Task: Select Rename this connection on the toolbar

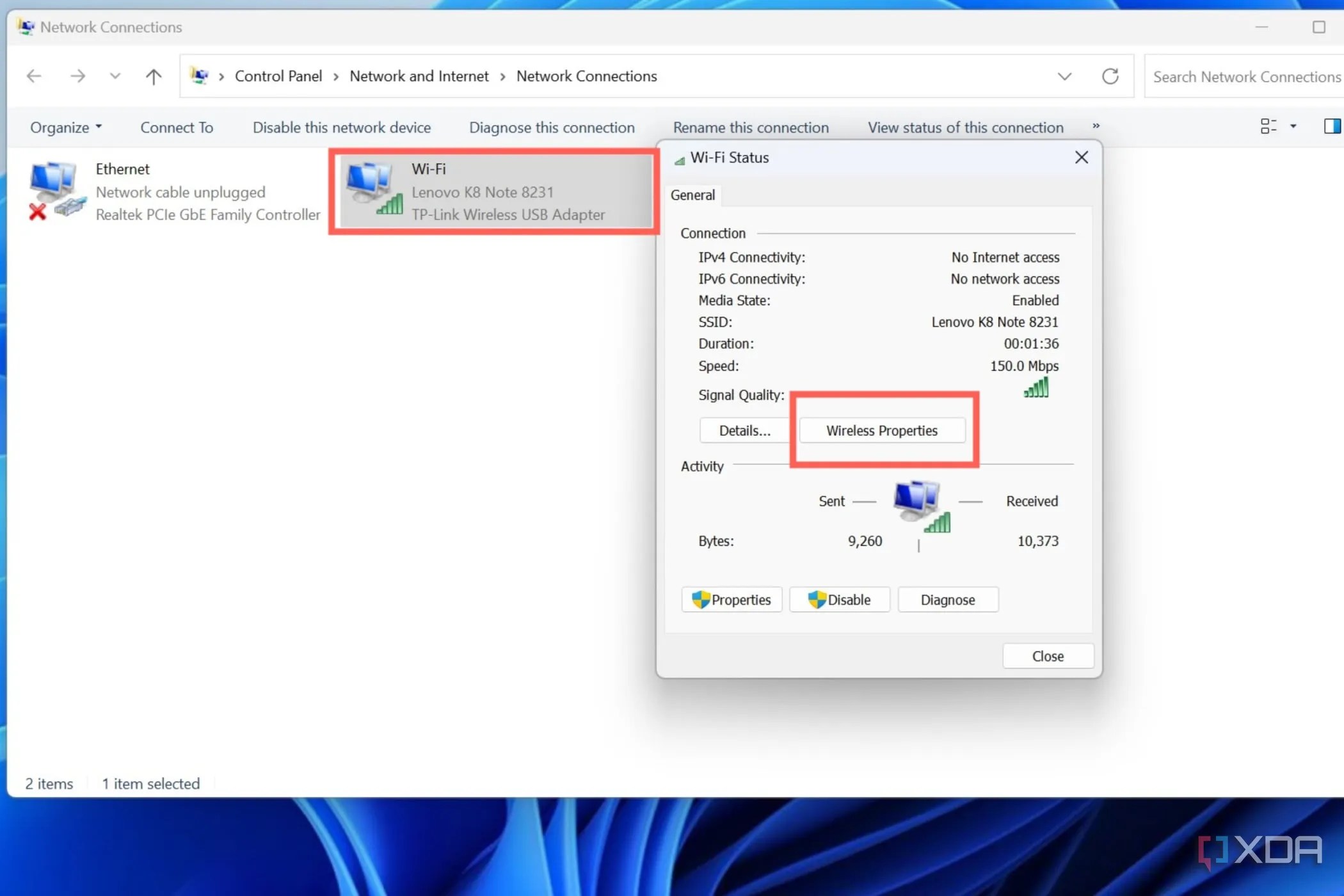Action: 751,127
